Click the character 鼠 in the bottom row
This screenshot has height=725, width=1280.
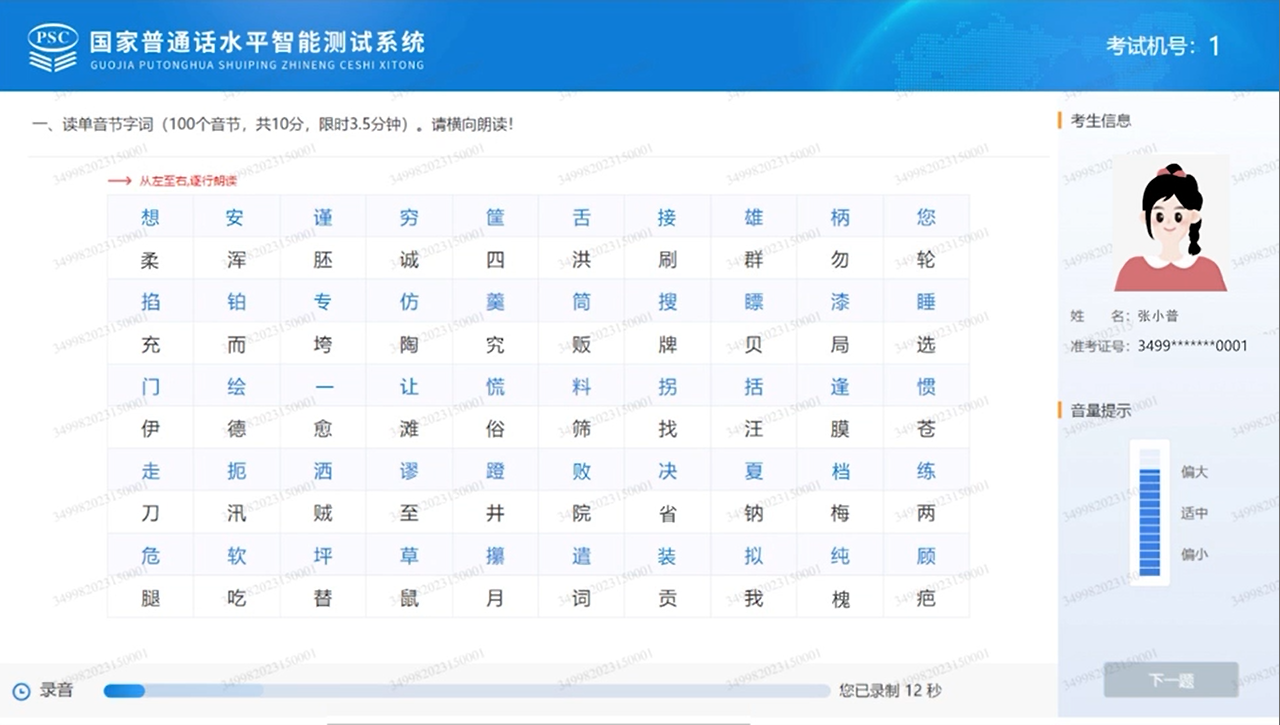coord(409,598)
